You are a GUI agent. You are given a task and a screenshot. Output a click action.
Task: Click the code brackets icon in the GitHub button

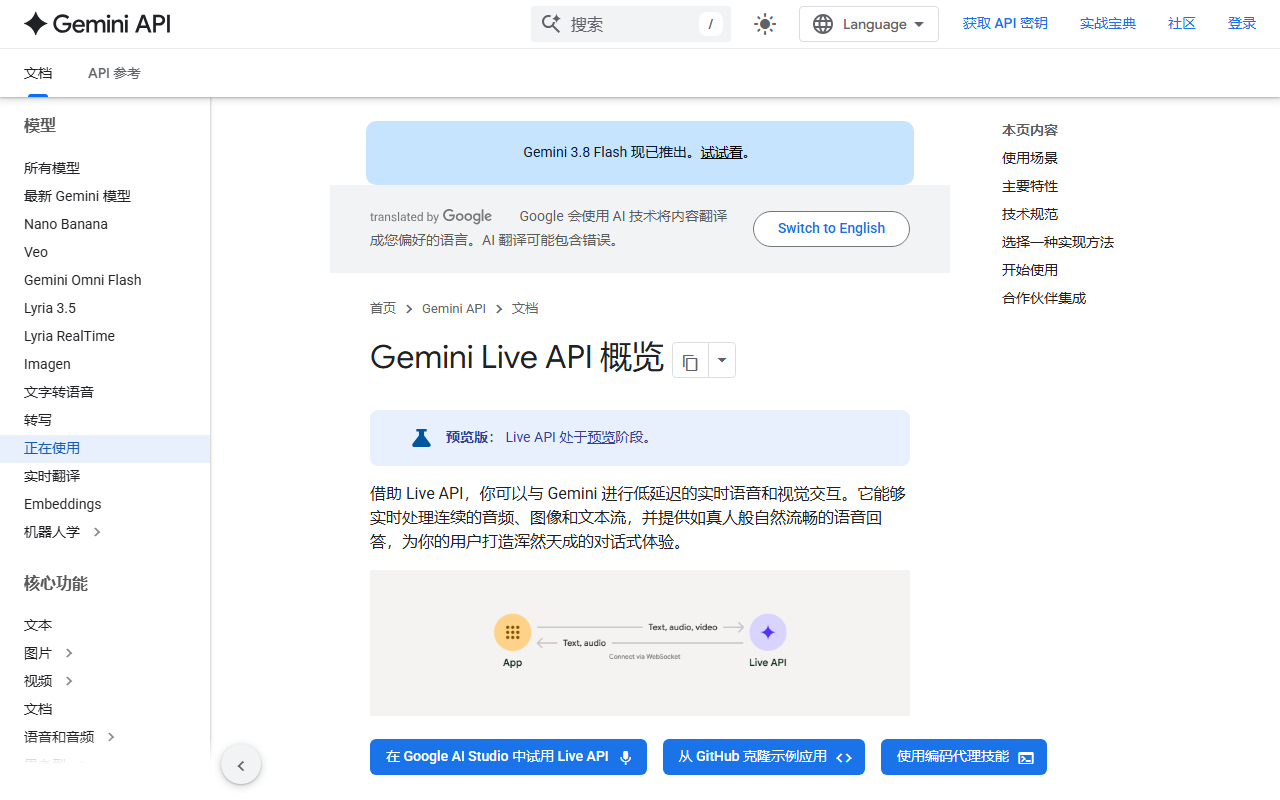tap(844, 757)
